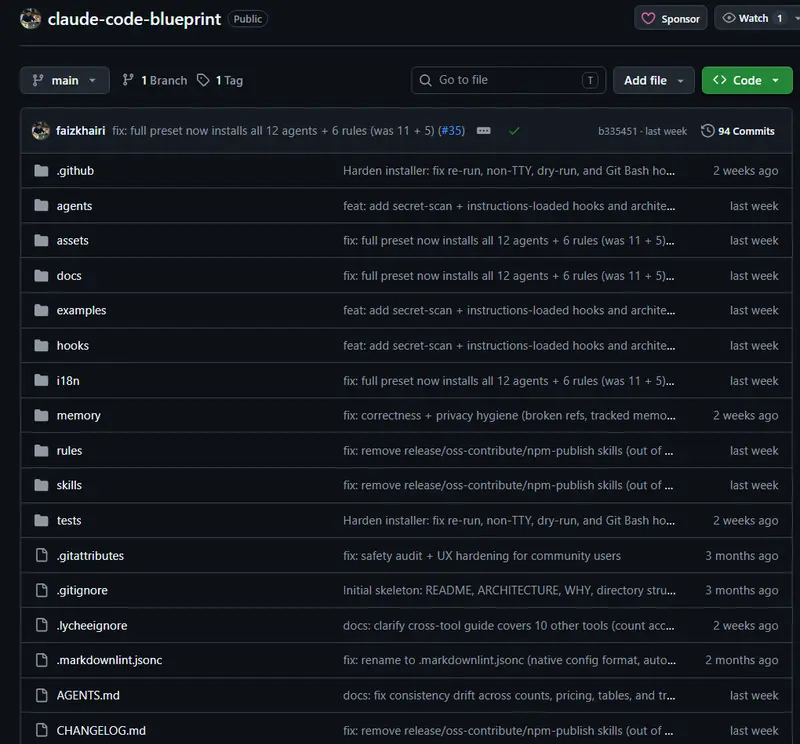Open the Add file dropdown
Viewport: 800px width, 744px height.
point(654,80)
